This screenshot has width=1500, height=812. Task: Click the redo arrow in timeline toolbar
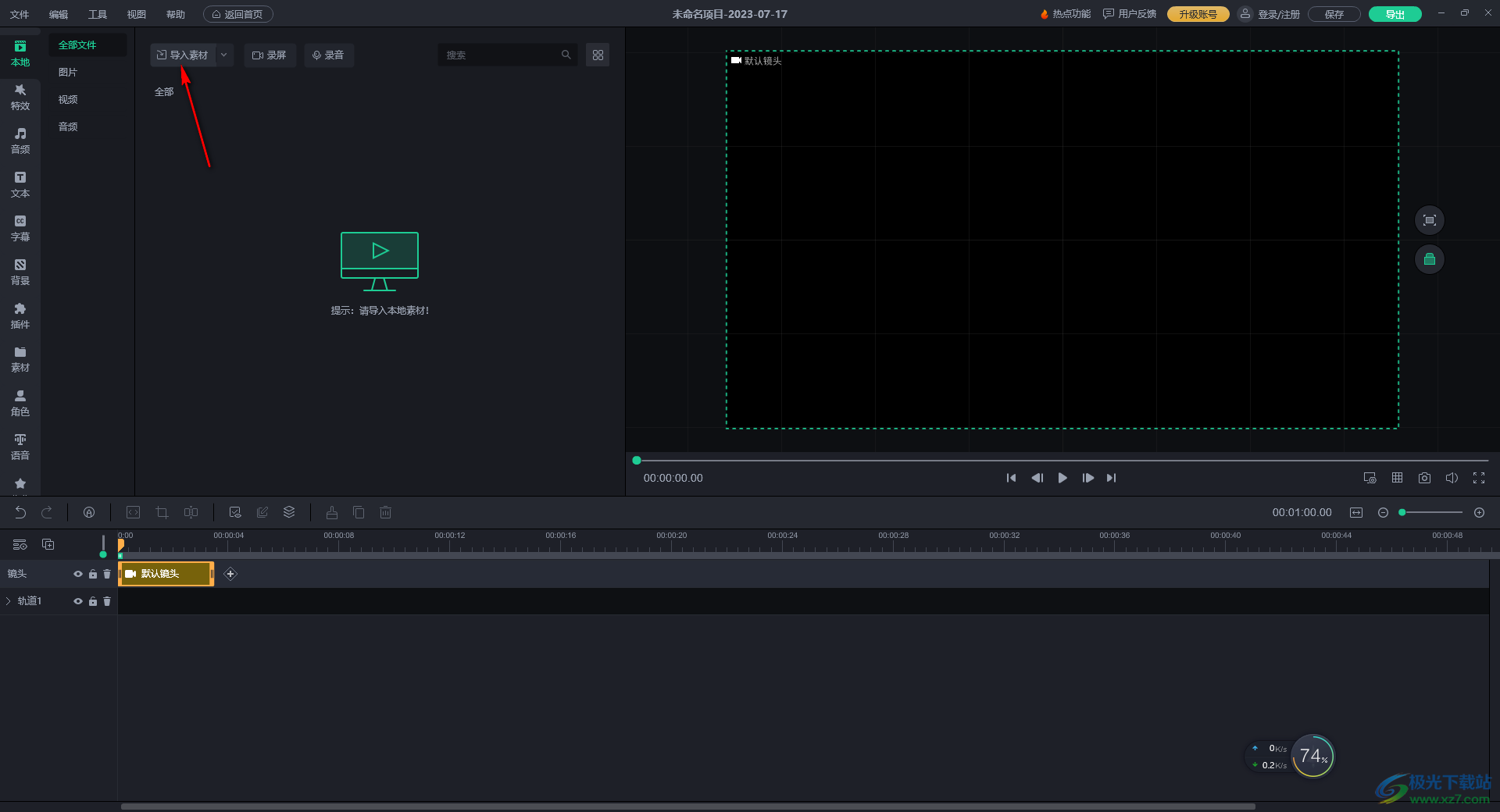point(47,512)
